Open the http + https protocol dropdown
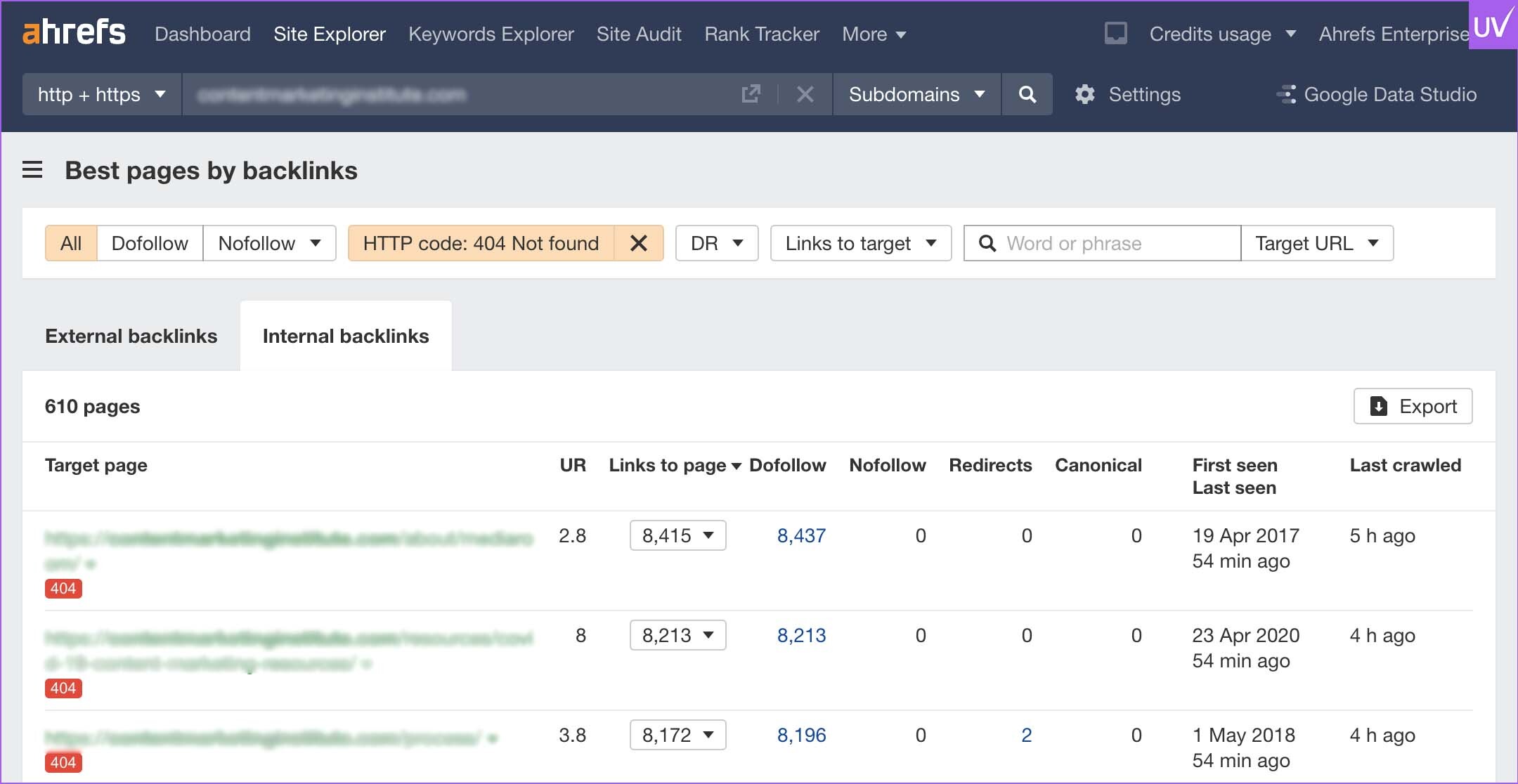The image size is (1518, 784). (x=102, y=94)
